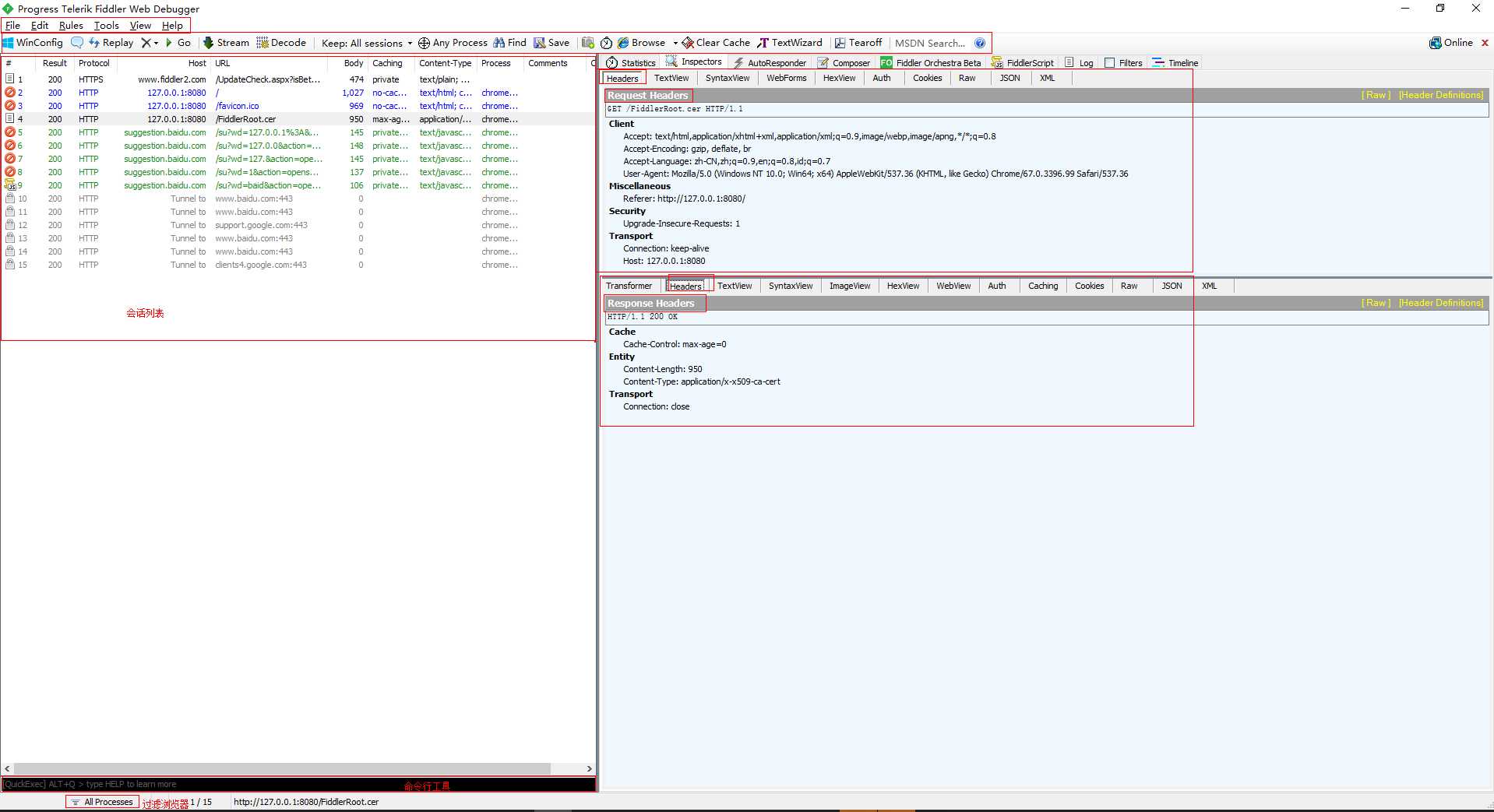Click Raw link in Response Headers bar
1494x812 pixels.
click(1376, 303)
